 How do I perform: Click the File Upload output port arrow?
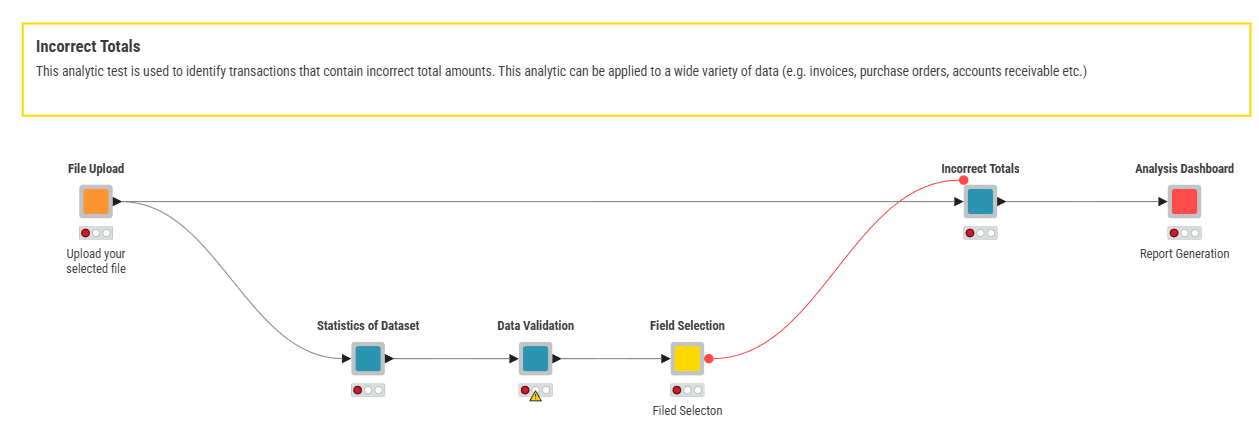click(117, 201)
